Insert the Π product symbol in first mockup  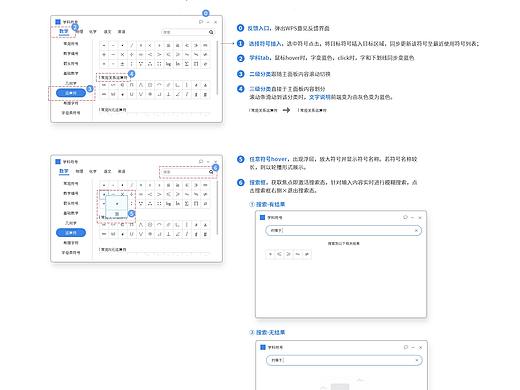point(196,64)
